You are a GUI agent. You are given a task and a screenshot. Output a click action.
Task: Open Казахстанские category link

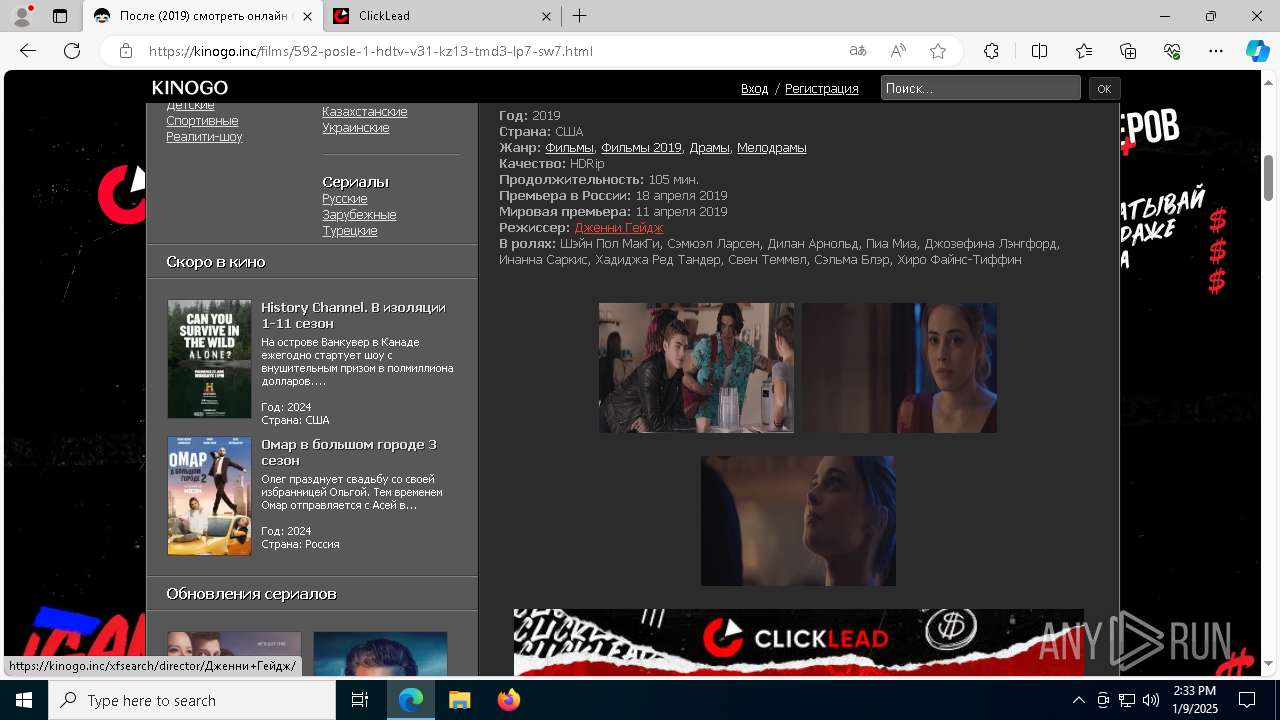[364, 112]
